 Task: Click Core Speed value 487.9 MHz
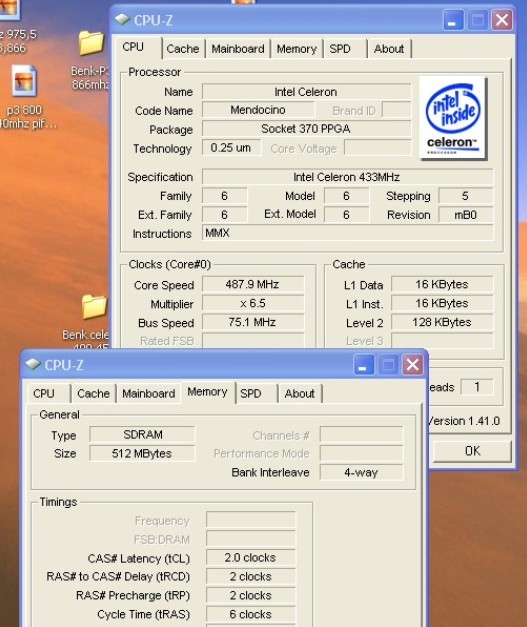253,284
